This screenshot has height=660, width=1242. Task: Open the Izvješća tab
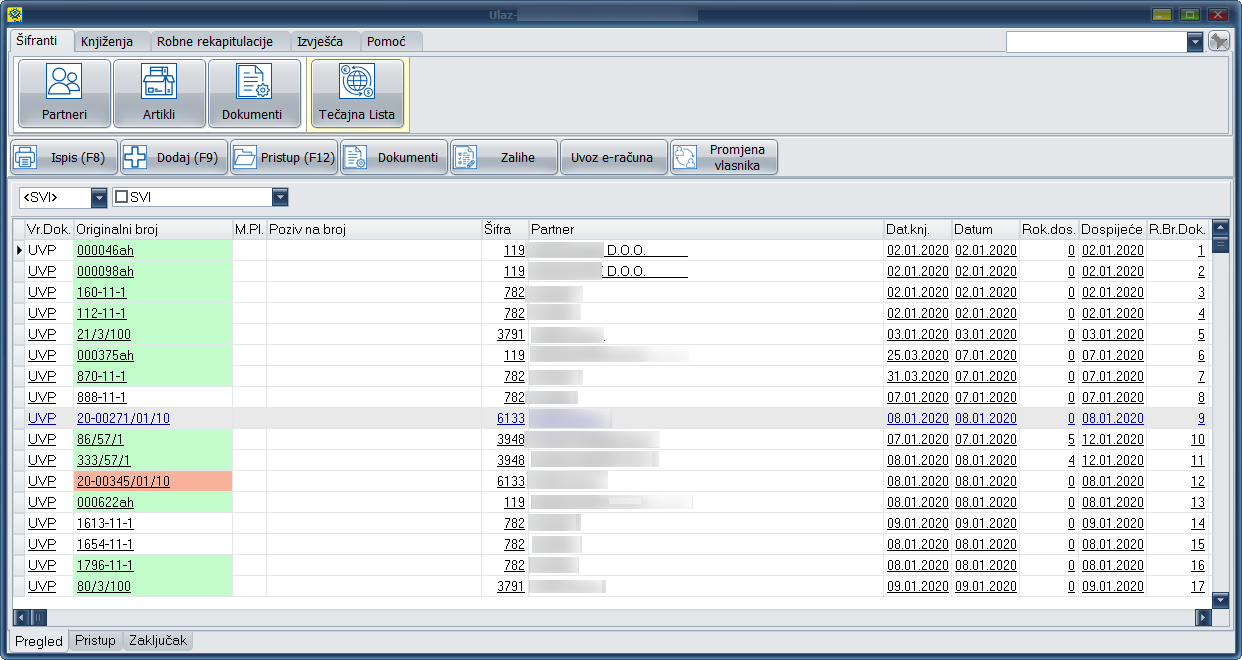click(x=320, y=42)
